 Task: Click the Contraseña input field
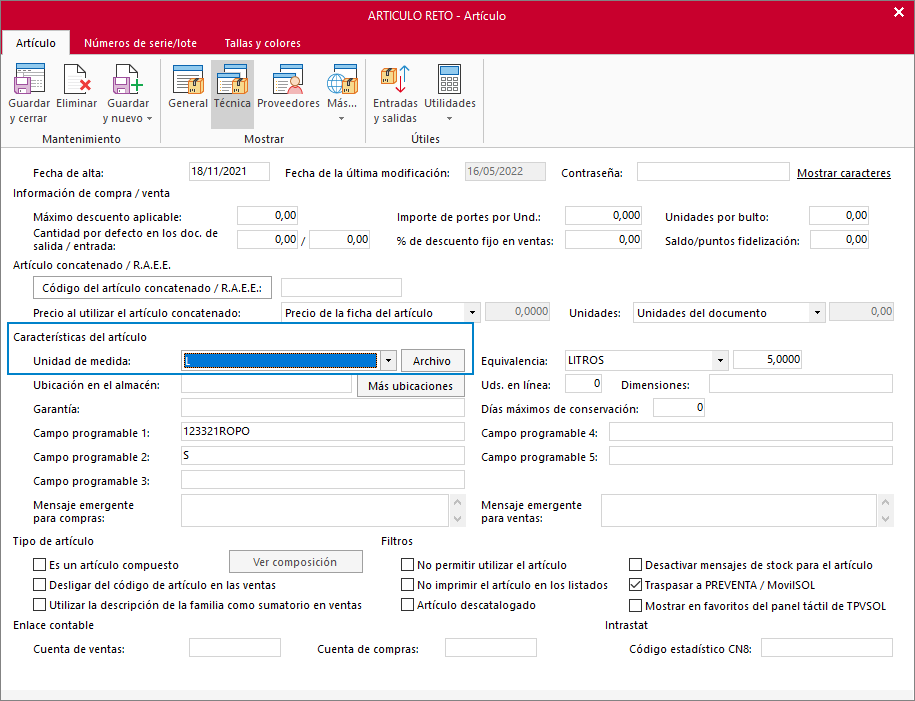point(713,172)
